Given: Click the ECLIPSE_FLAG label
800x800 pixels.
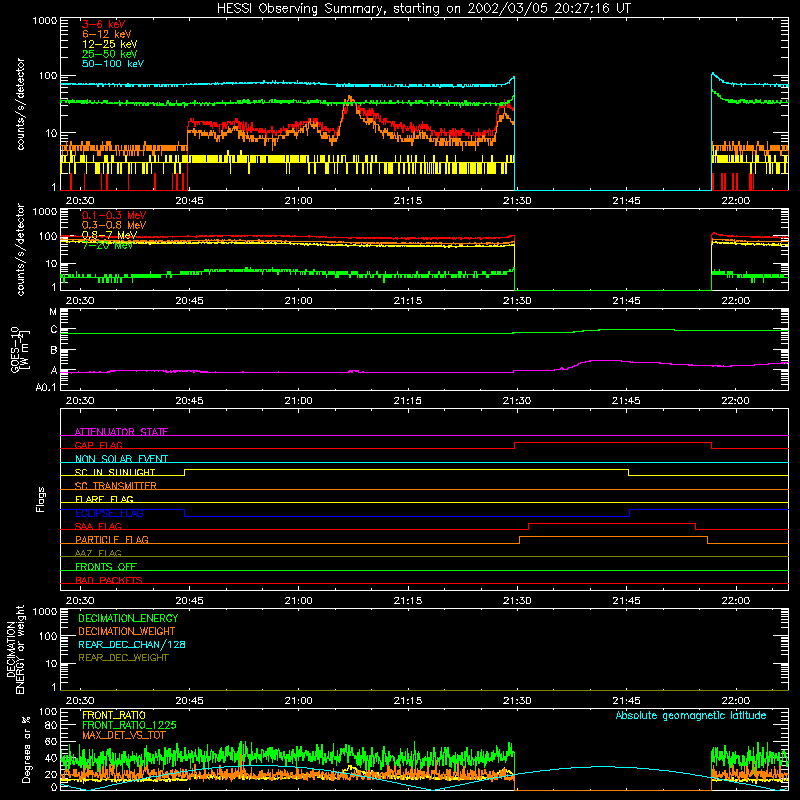Looking at the screenshot, I should (109, 513).
